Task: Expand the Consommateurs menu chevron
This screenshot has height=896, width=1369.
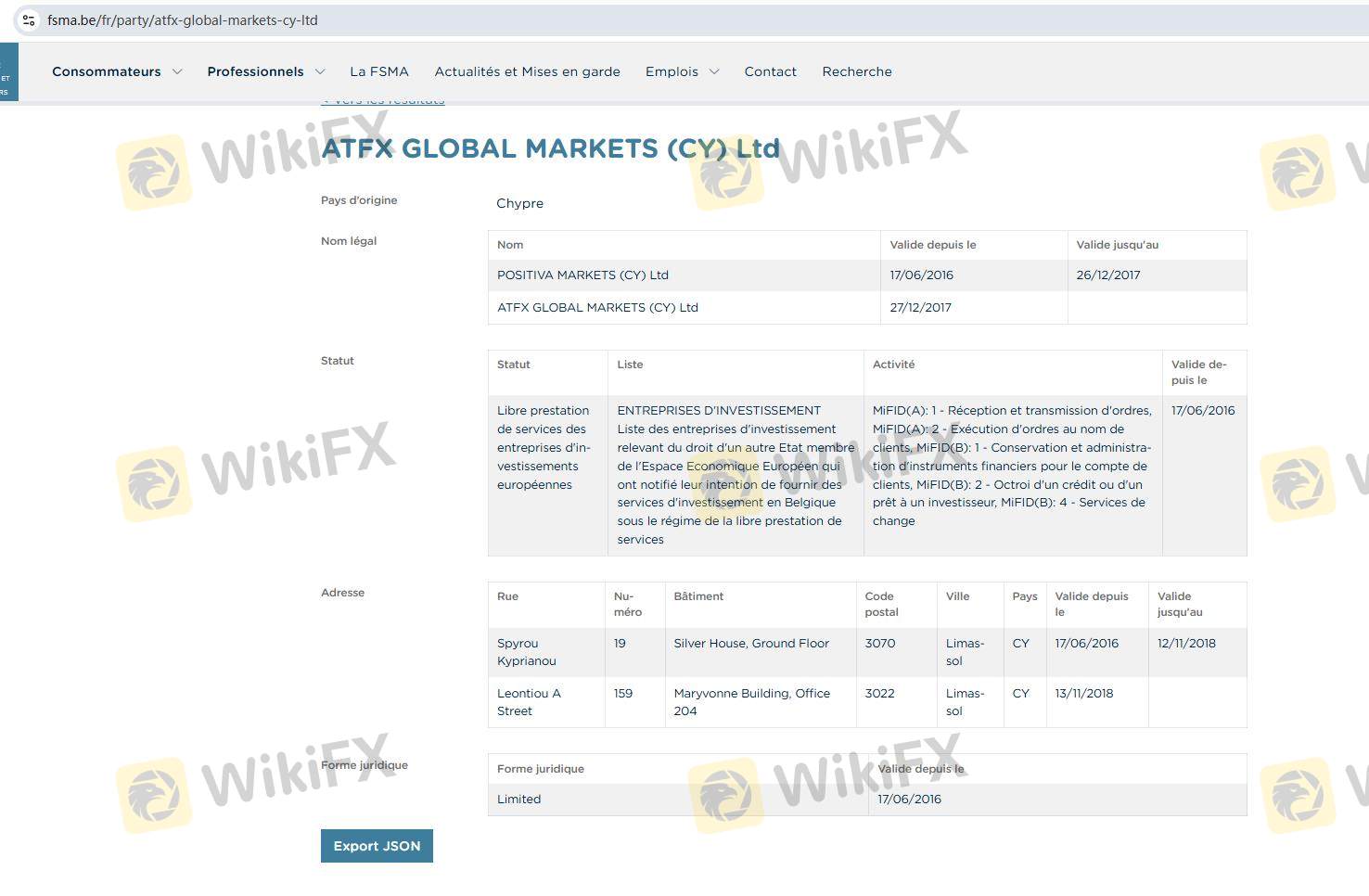Action: coord(177,71)
